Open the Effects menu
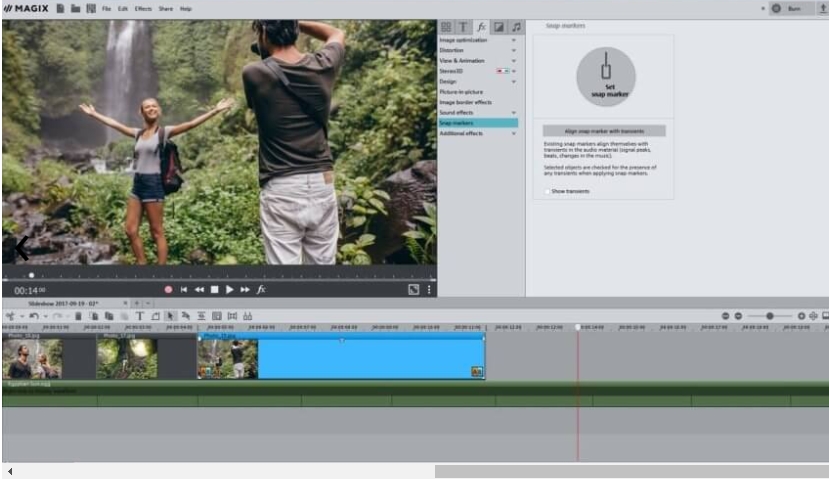This screenshot has height=479, width=829. [143, 9]
